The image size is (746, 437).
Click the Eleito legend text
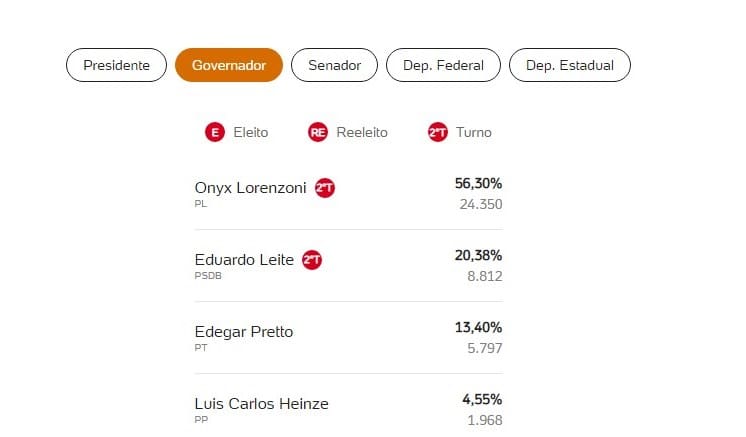[251, 132]
